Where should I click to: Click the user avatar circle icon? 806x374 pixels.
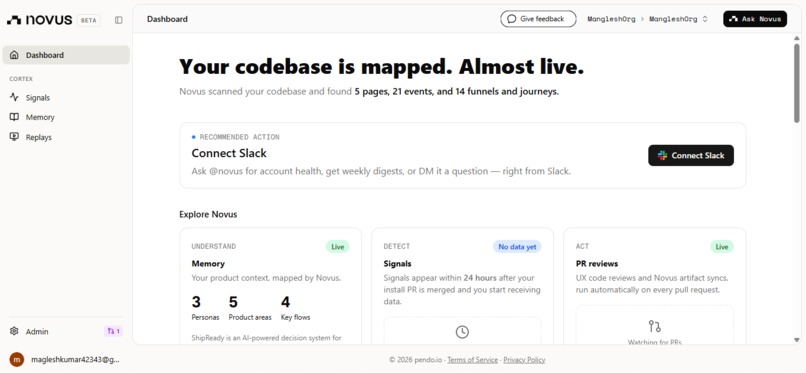pyautogui.click(x=17, y=360)
